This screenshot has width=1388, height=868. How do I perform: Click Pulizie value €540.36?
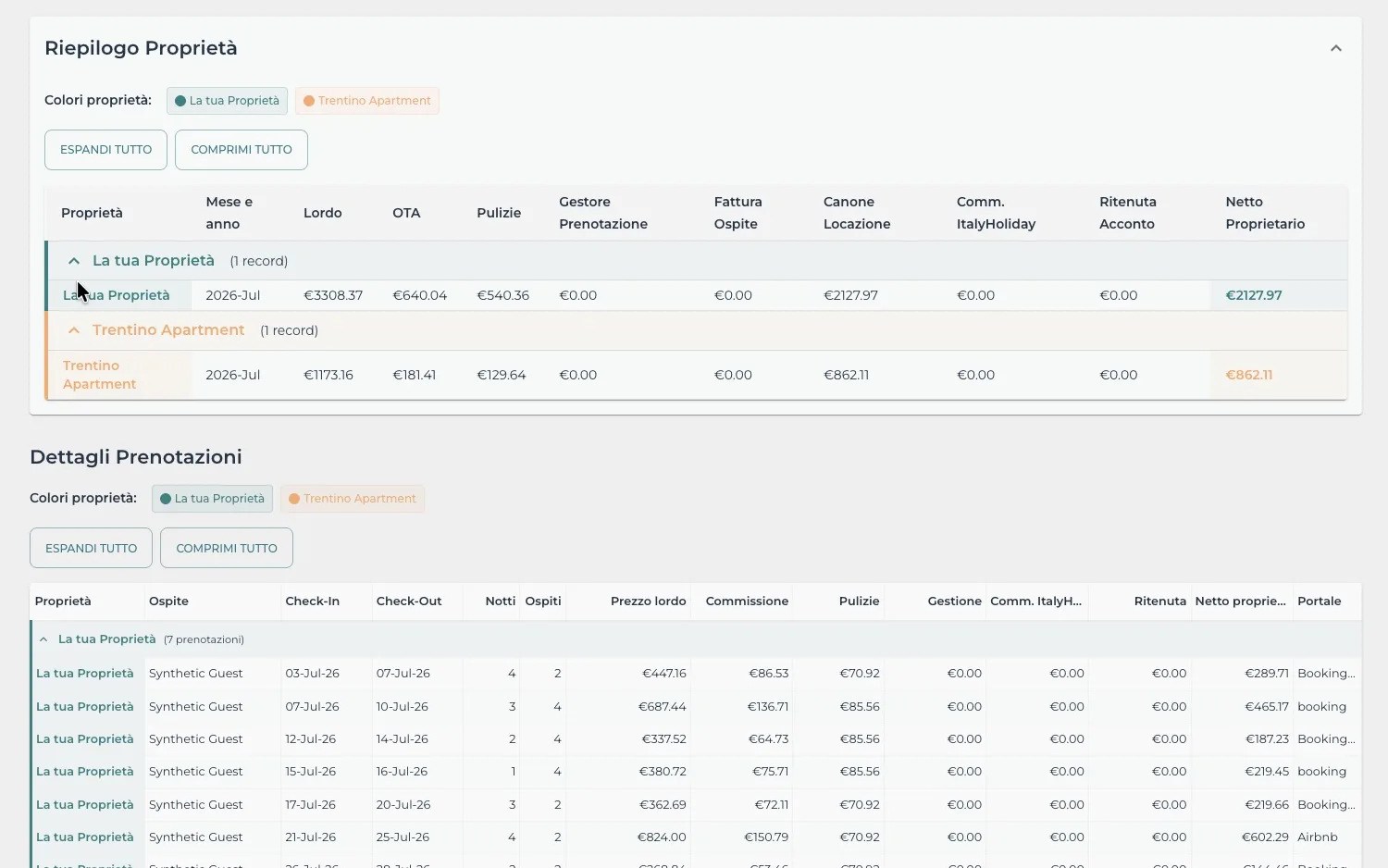point(503,296)
